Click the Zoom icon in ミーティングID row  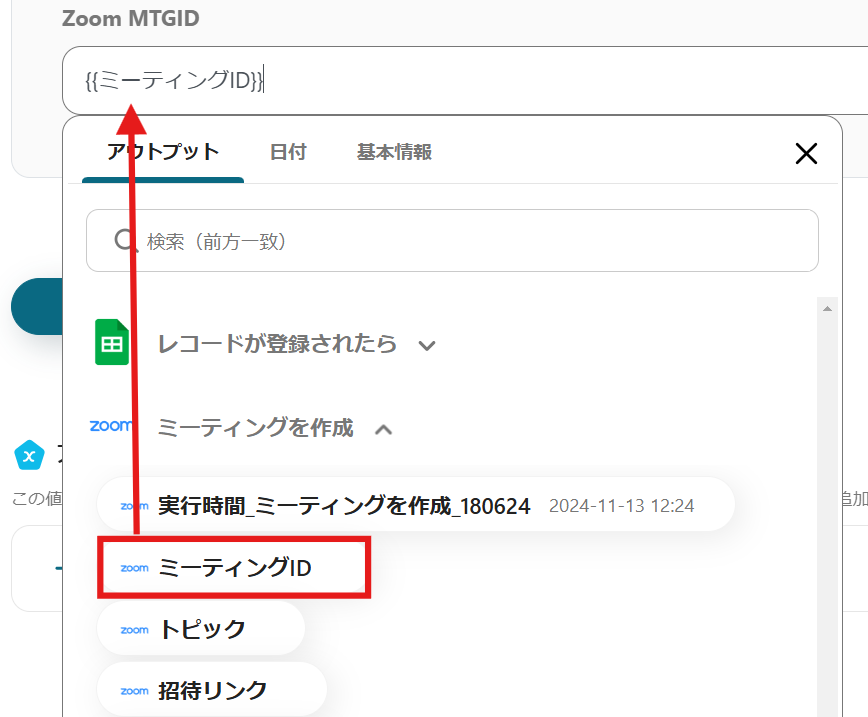135,568
